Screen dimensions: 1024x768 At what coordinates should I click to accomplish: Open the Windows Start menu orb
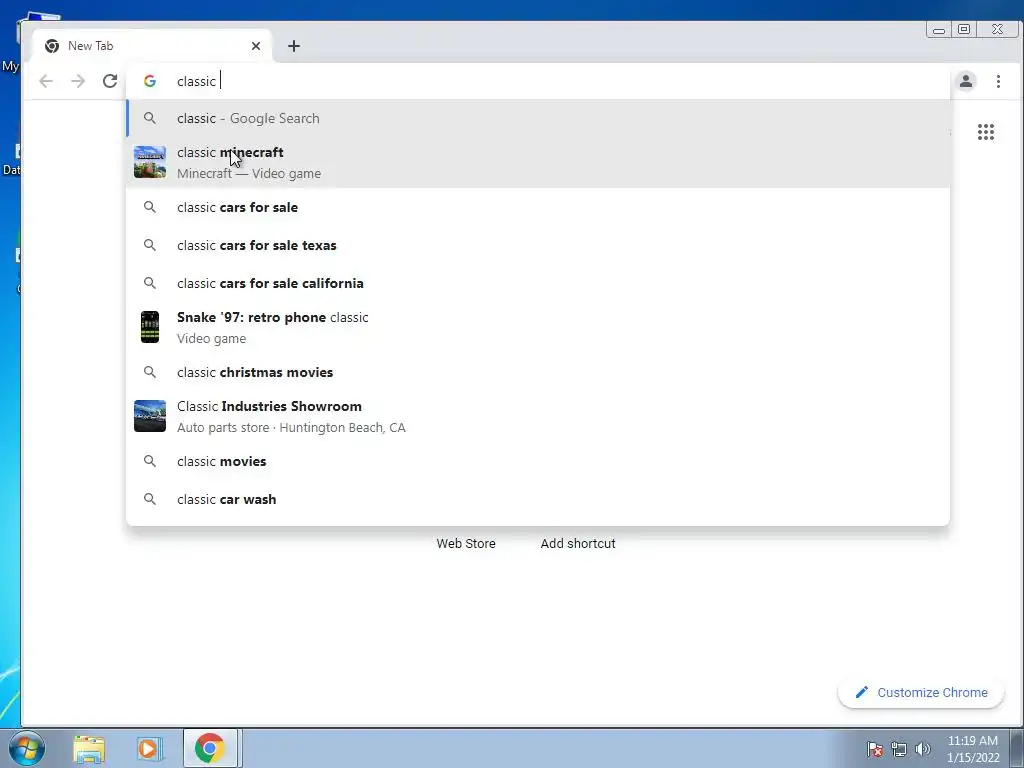tap(26, 748)
